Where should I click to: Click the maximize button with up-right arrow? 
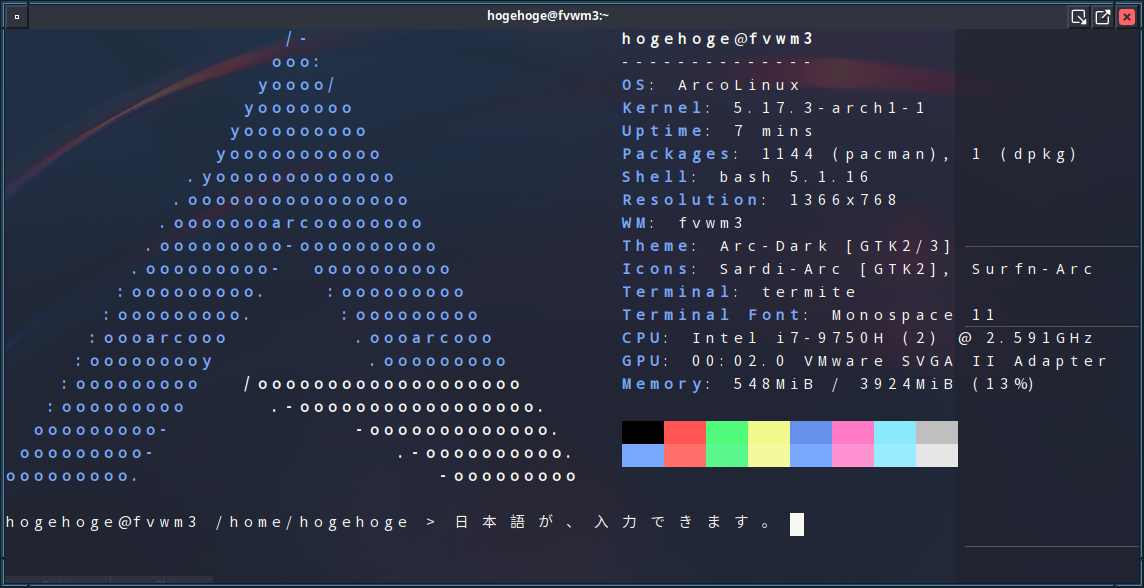click(1102, 17)
